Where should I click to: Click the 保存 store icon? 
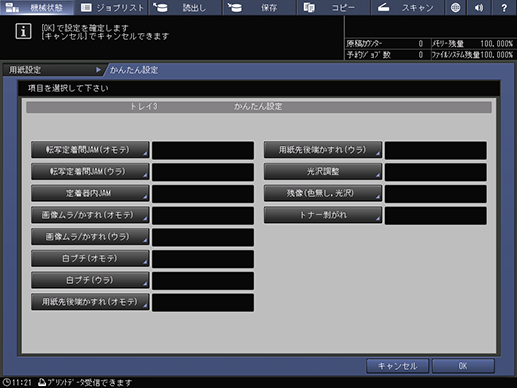pyautogui.click(x=235, y=7)
